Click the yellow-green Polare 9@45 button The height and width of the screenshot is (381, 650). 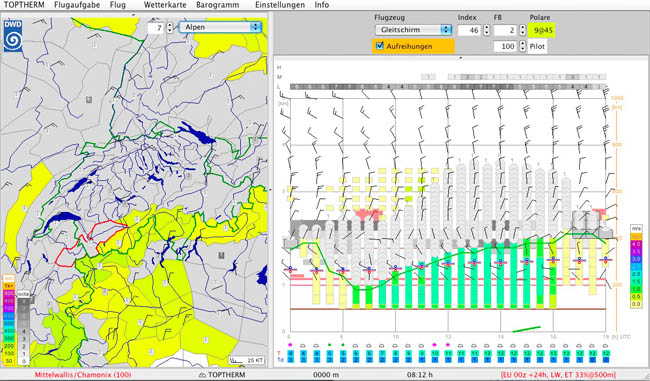tap(542, 30)
